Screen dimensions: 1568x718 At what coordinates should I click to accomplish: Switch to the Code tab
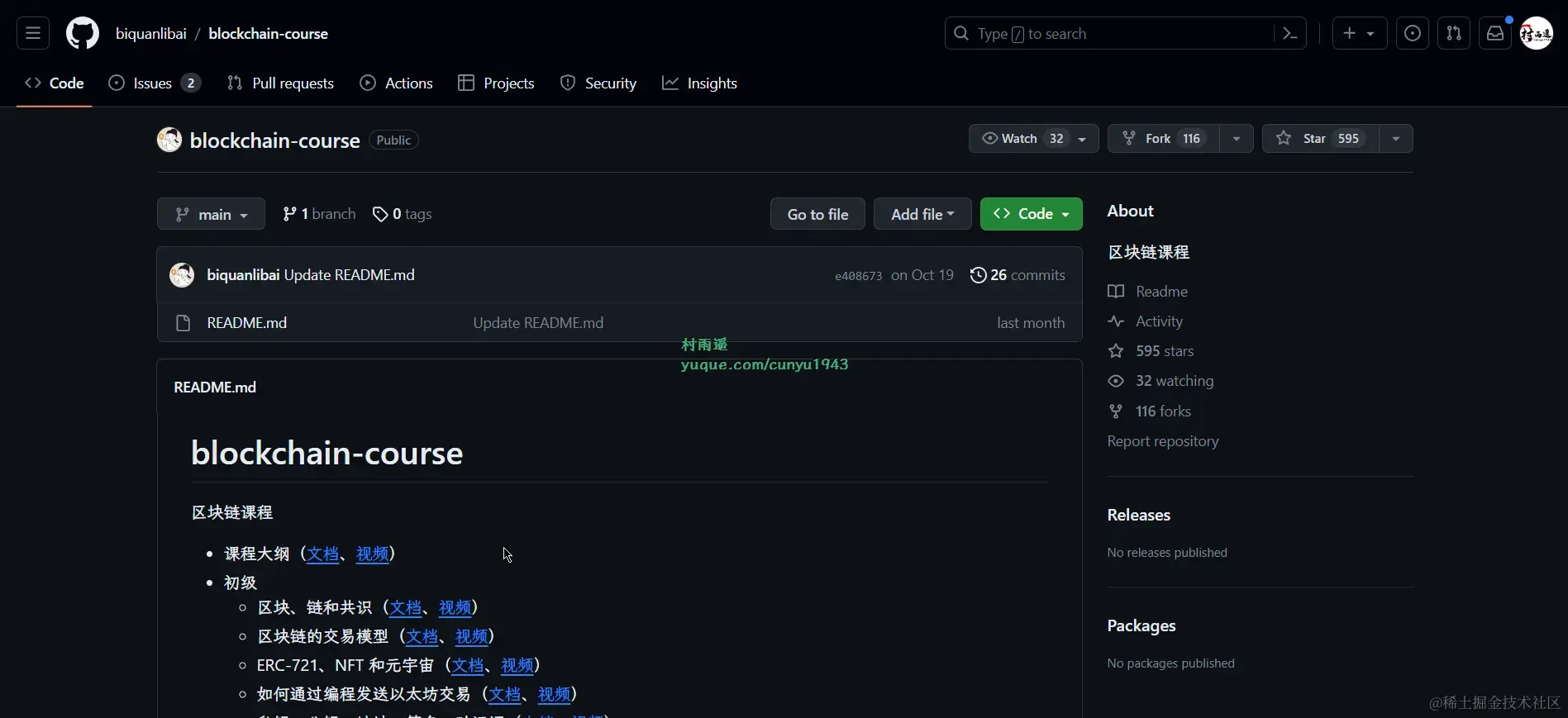coord(55,83)
